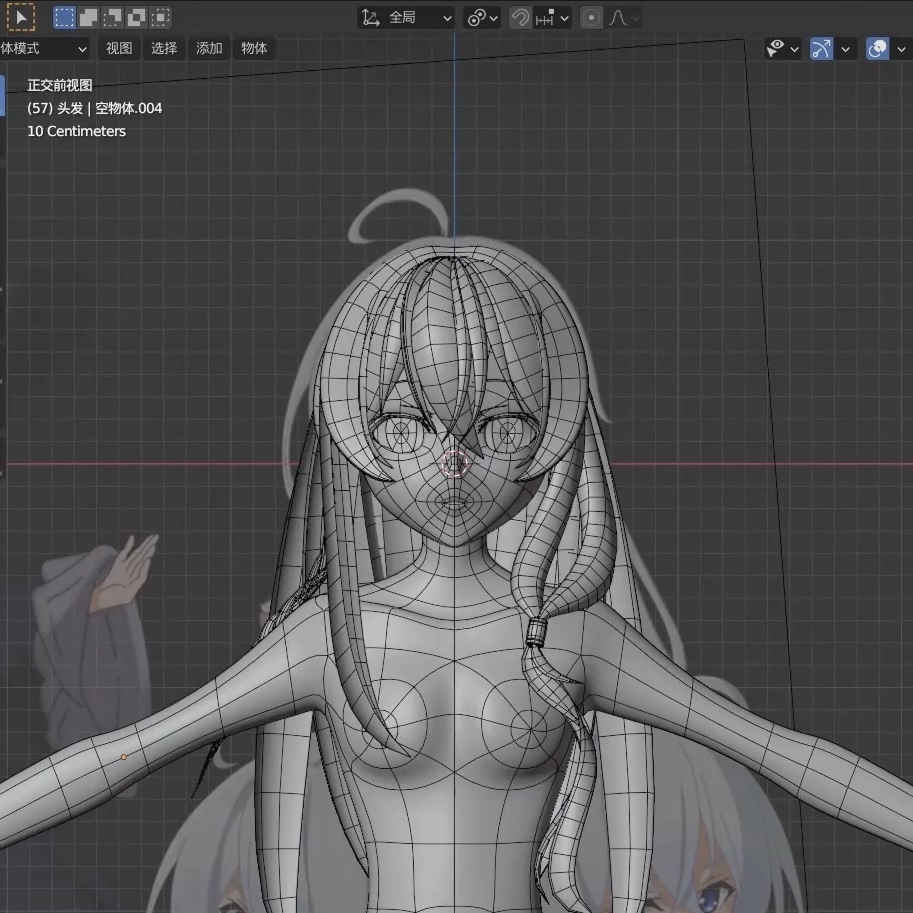Select the Tweak select tool icon
The image size is (913, 913).
21,17
